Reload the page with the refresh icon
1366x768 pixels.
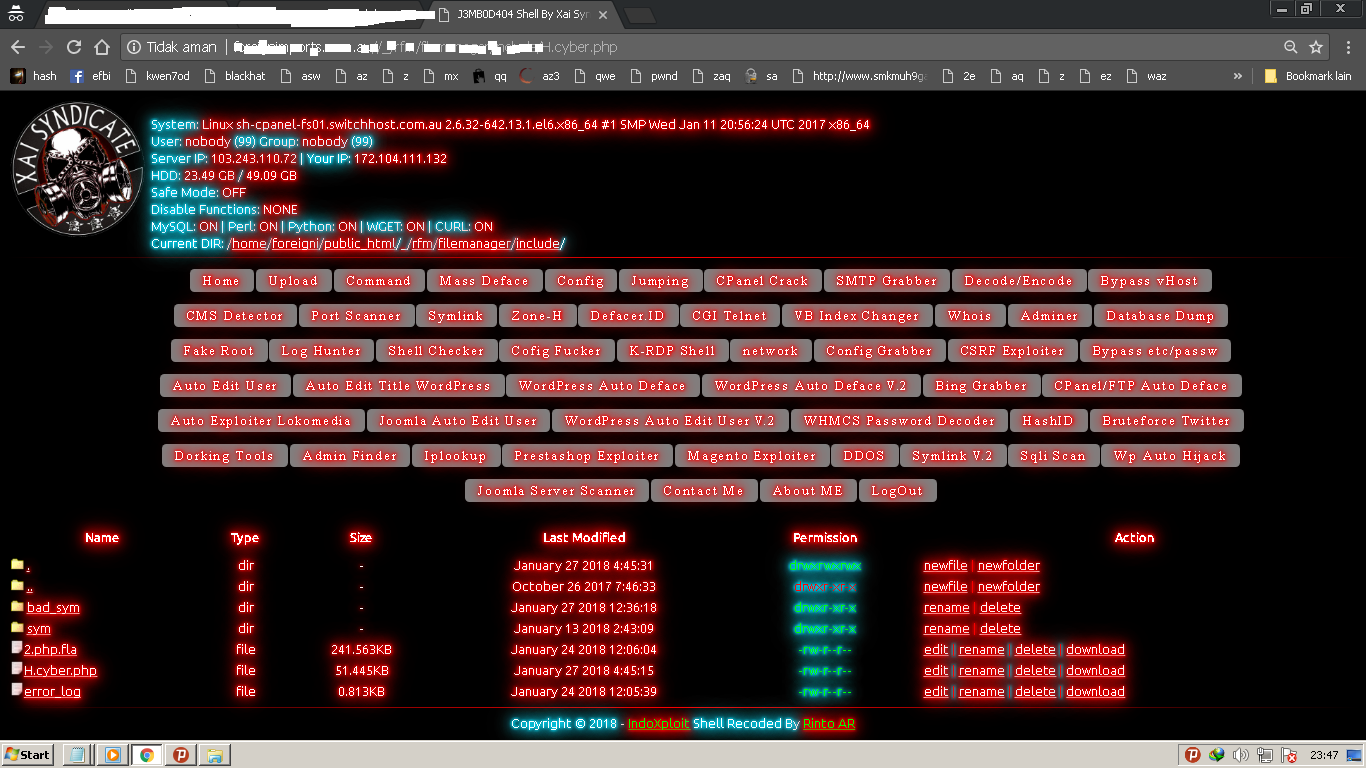coord(74,47)
